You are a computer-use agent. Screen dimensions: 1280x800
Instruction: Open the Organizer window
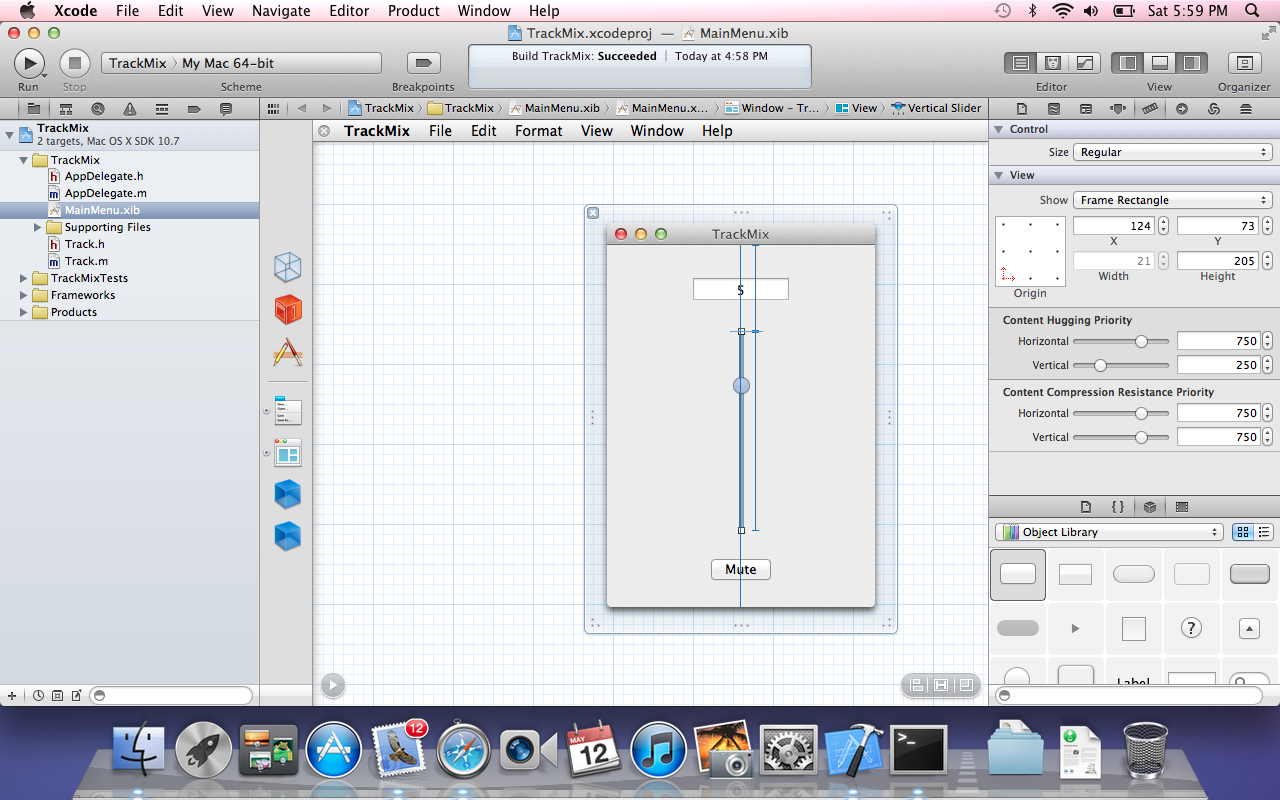tap(1244, 63)
